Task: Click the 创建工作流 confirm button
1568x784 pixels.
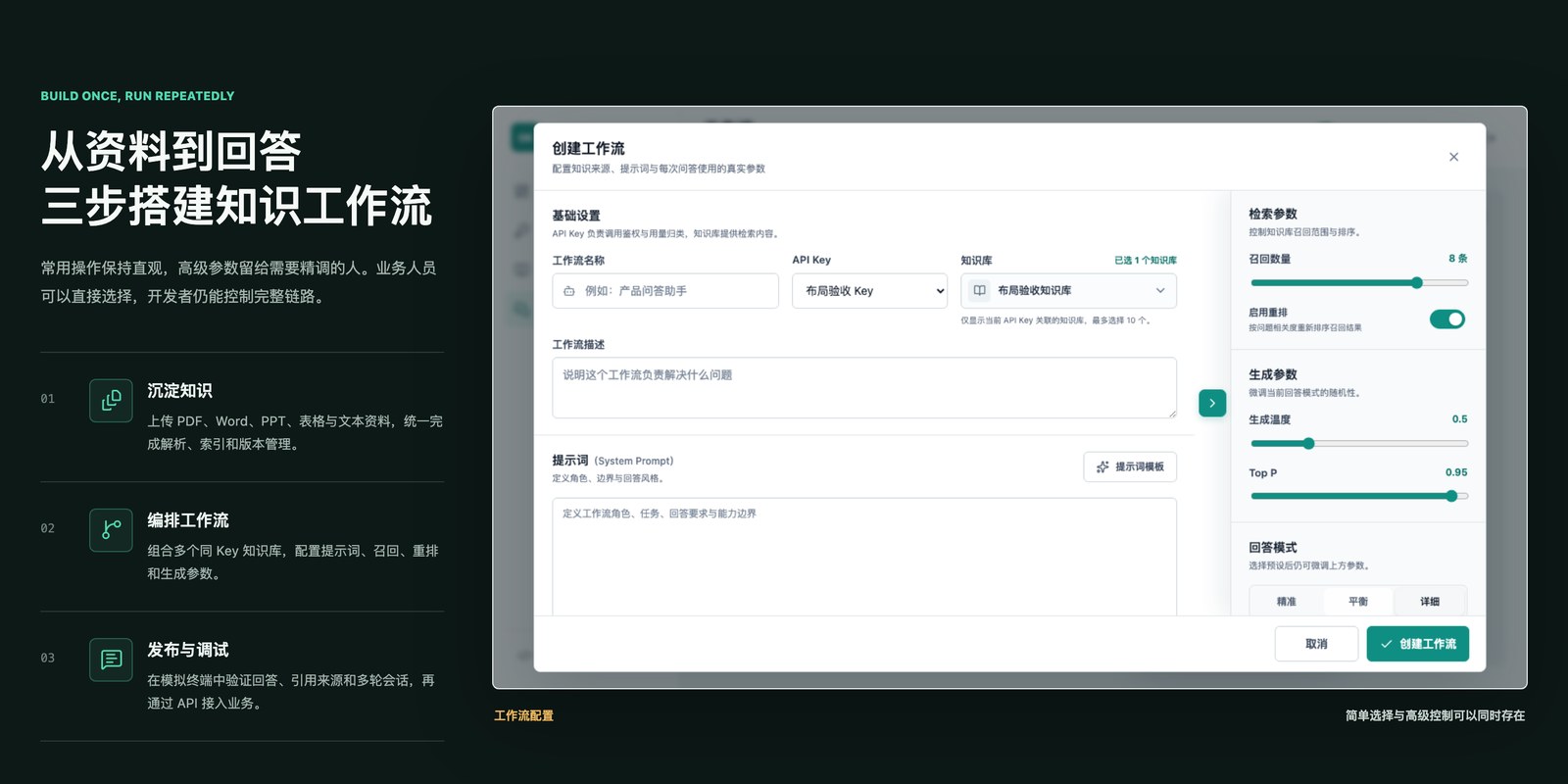Action: click(1418, 644)
